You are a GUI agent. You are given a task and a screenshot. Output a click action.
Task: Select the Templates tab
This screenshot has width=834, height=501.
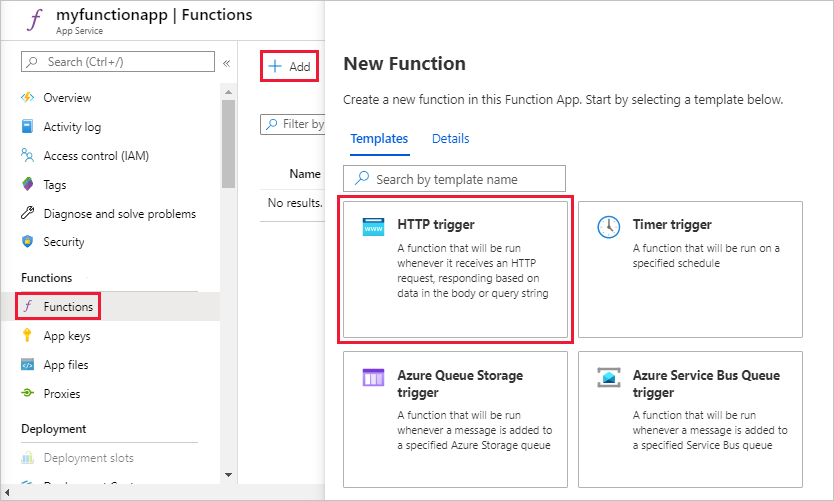tap(379, 139)
